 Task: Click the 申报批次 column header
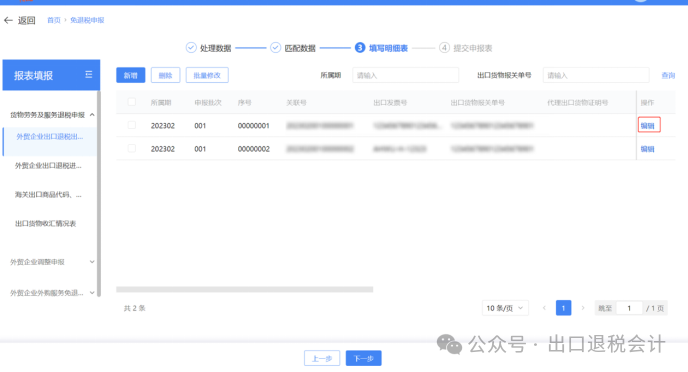[x=208, y=103]
